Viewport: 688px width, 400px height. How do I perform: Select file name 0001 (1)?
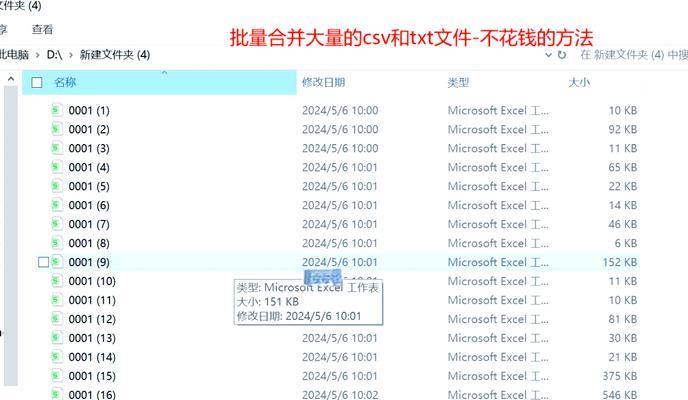pos(89,110)
